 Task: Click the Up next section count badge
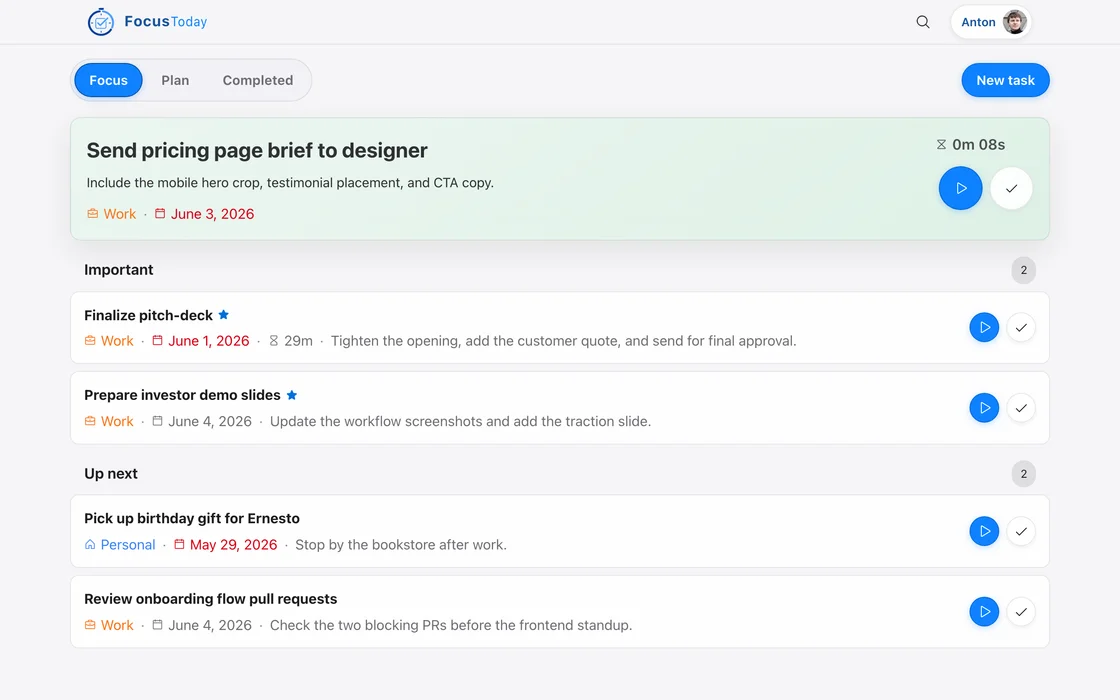1024,474
